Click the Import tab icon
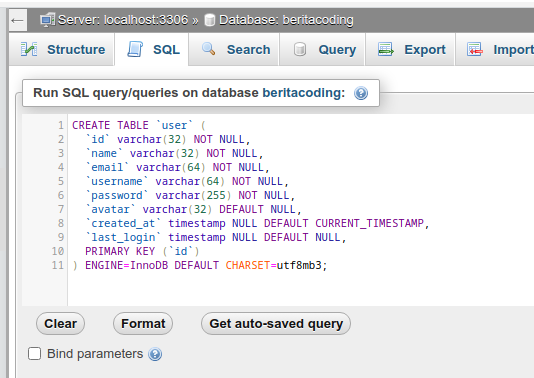This screenshot has width=534, height=378. [x=475, y=49]
